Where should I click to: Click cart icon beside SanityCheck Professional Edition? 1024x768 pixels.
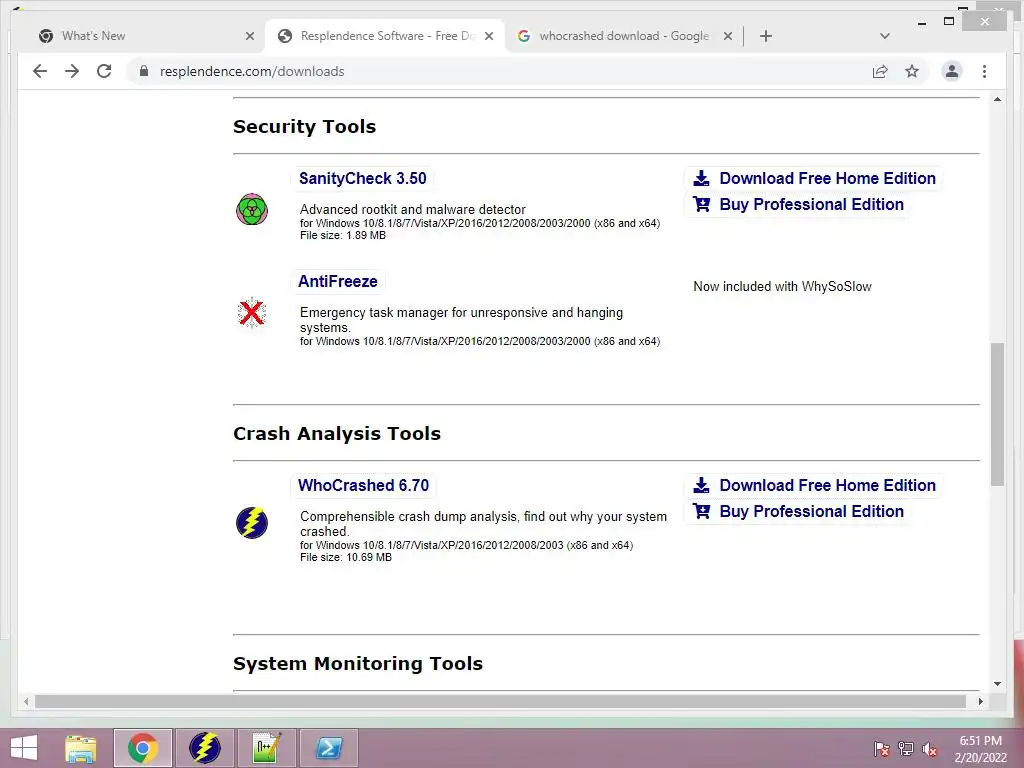[x=701, y=204]
